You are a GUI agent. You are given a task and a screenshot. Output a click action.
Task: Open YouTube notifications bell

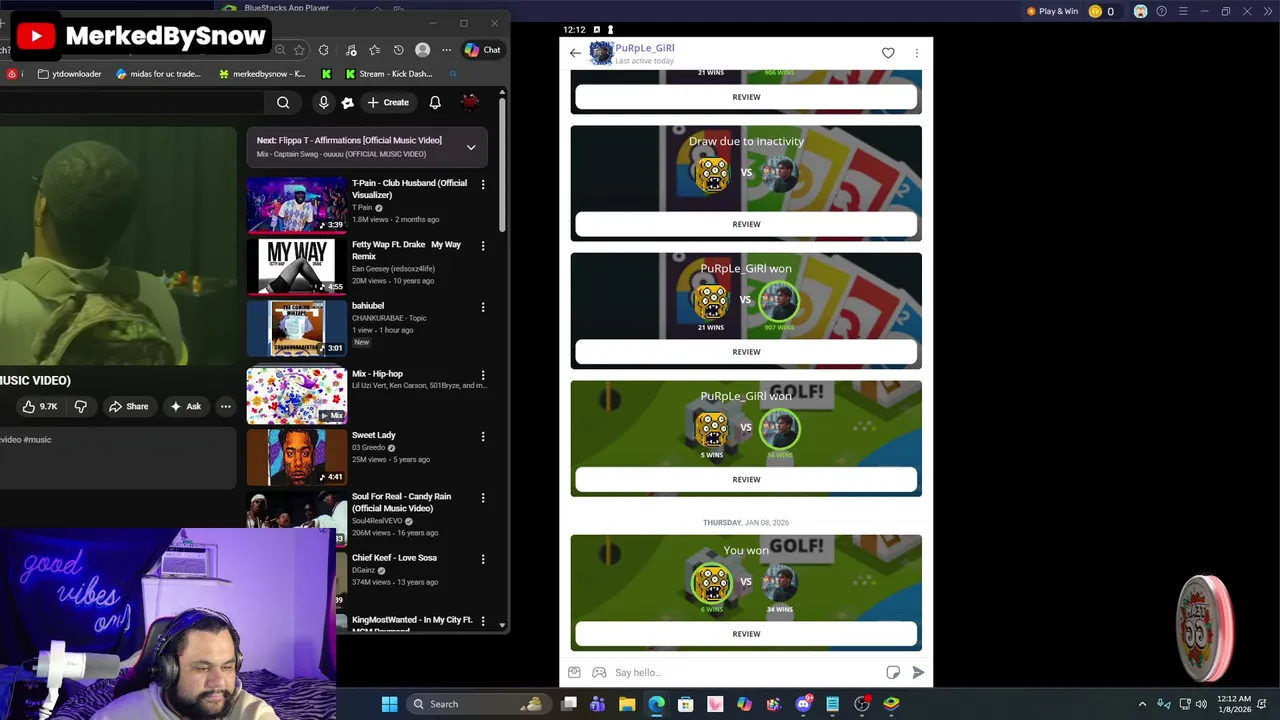click(435, 102)
